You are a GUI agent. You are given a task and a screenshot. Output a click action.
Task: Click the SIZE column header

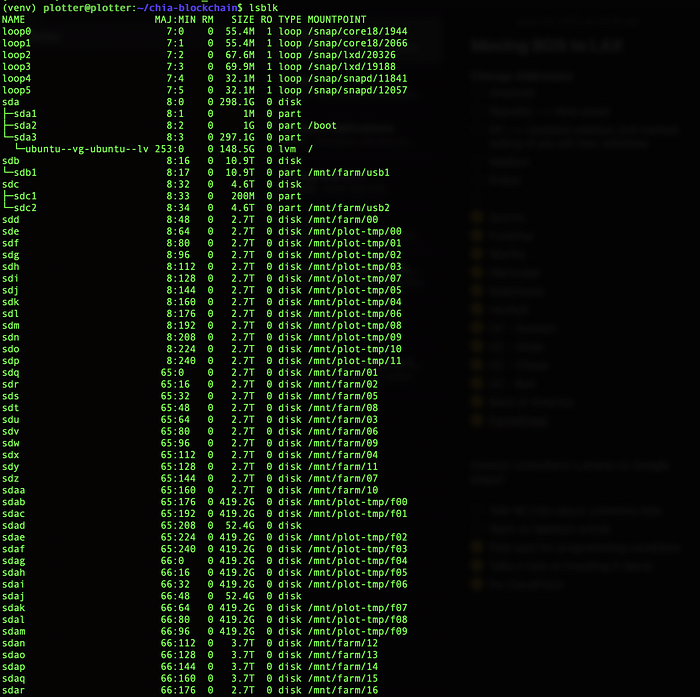pyautogui.click(x=242, y=20)
